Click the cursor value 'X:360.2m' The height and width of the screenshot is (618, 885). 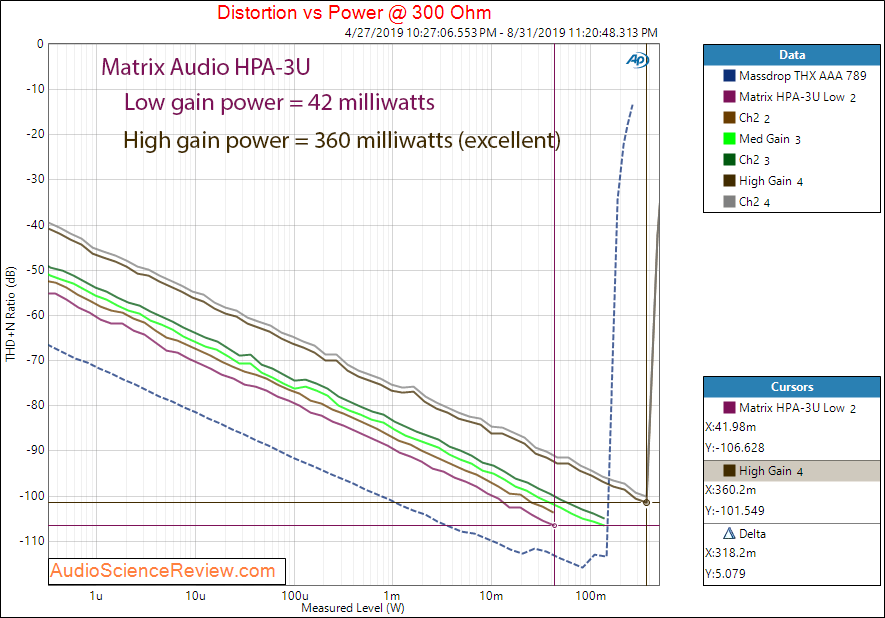click(x=730, y=490)
